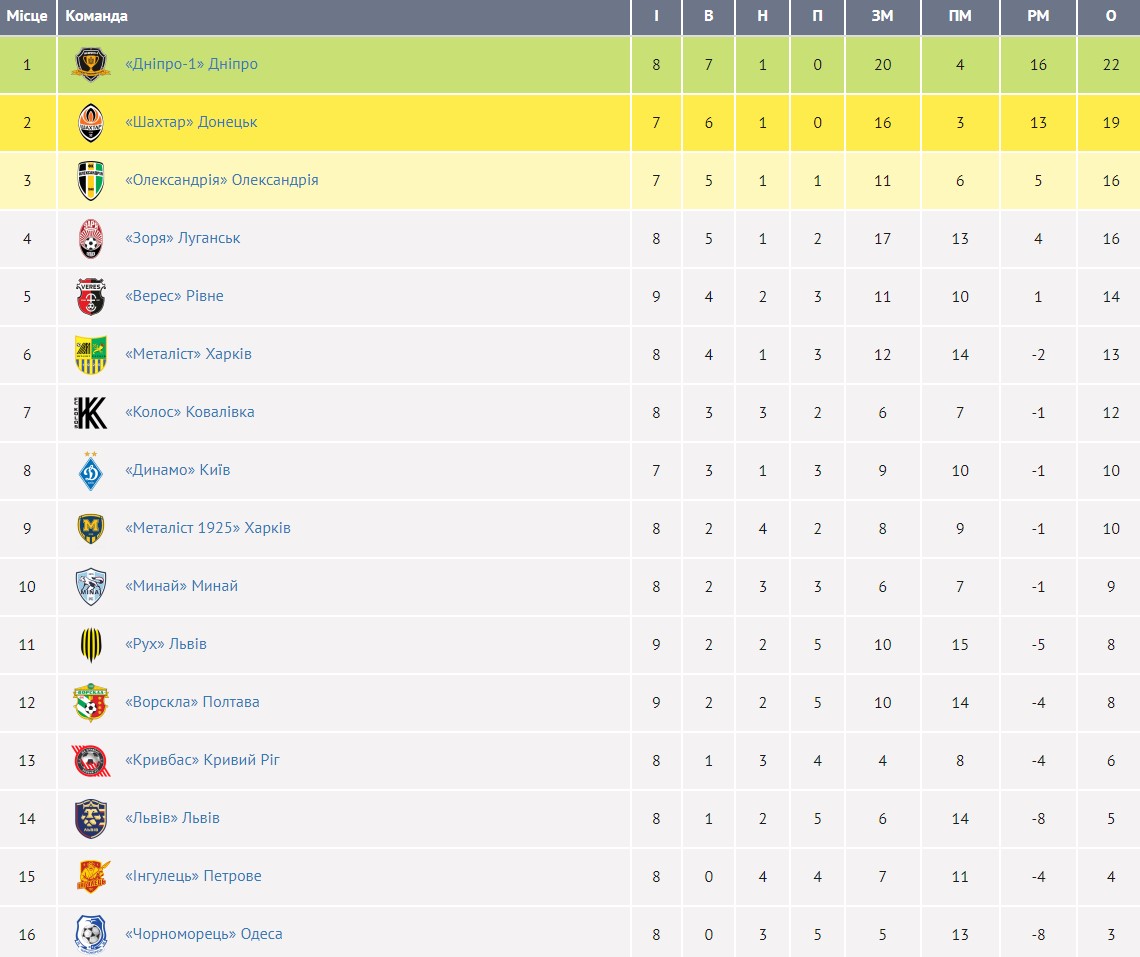Click the ЗМ goals-scored column header
1140x957 pixels.
click(882, 16)
